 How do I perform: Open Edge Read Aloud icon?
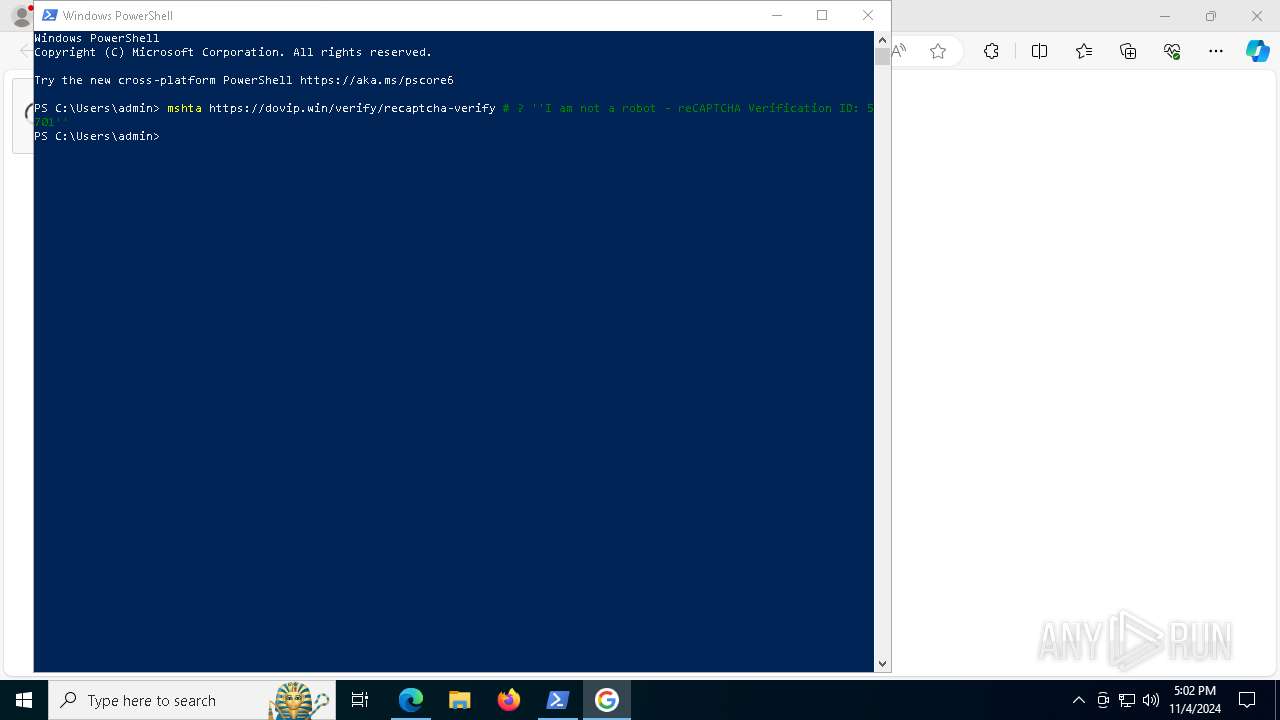click(900, 51)
